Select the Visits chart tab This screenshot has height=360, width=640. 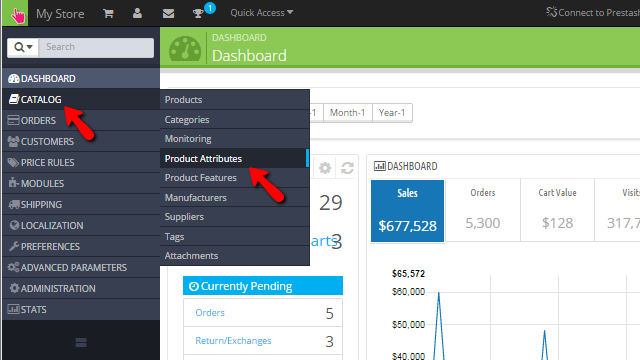click(x=618, y=210)
